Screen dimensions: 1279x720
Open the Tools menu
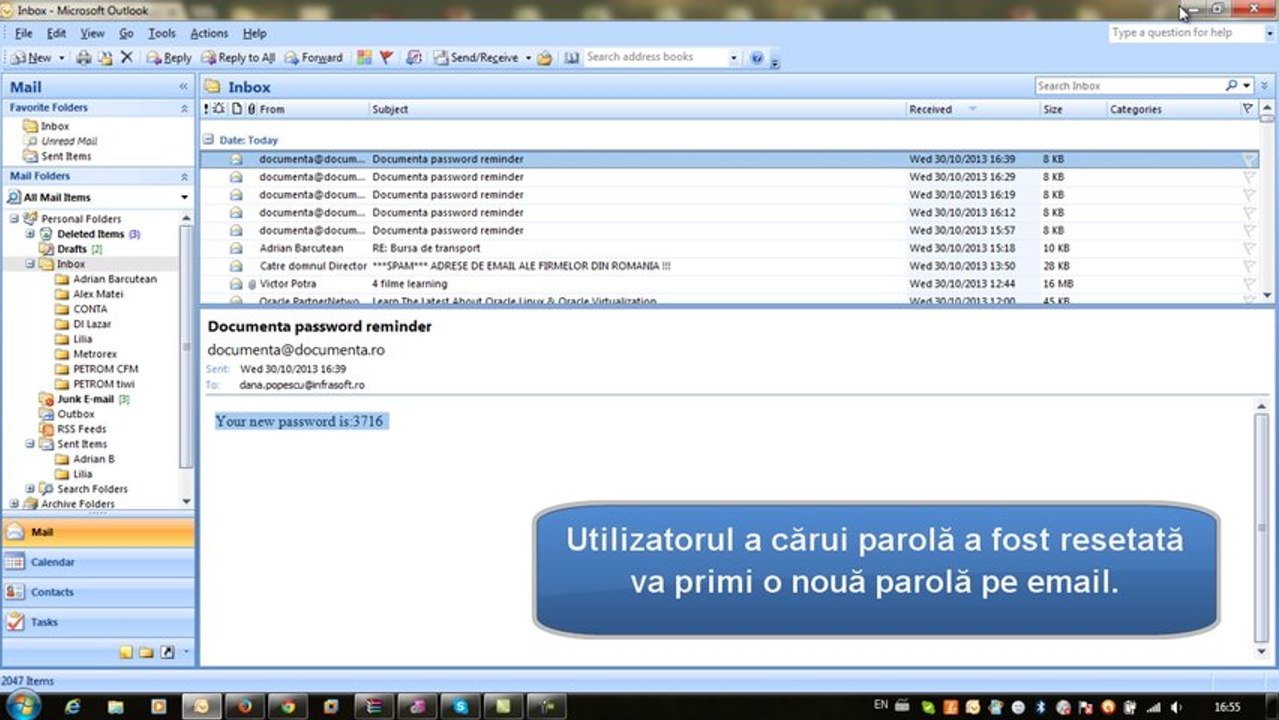[x=161, y=33]
